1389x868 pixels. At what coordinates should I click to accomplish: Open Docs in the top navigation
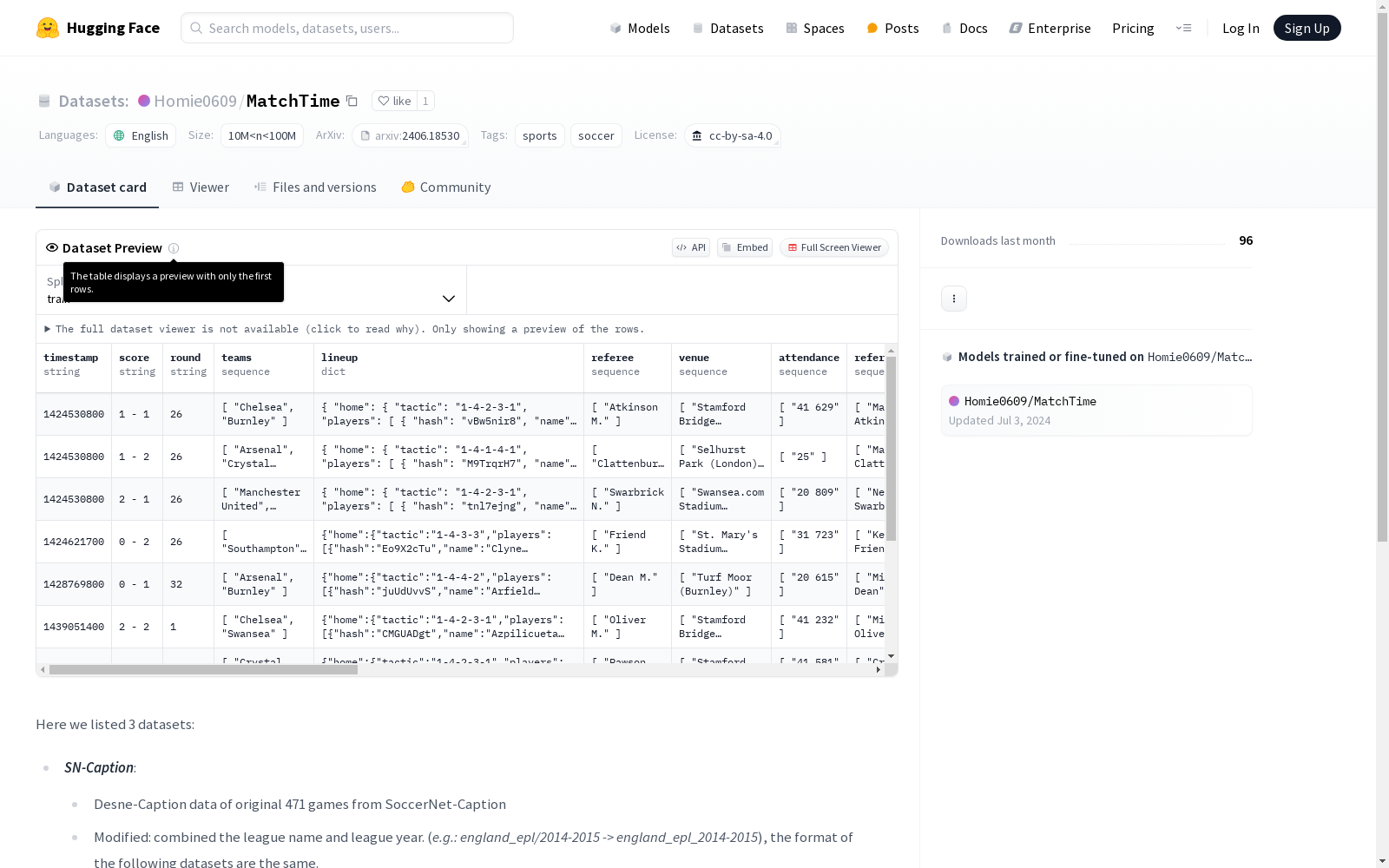[x=964, y=28]
